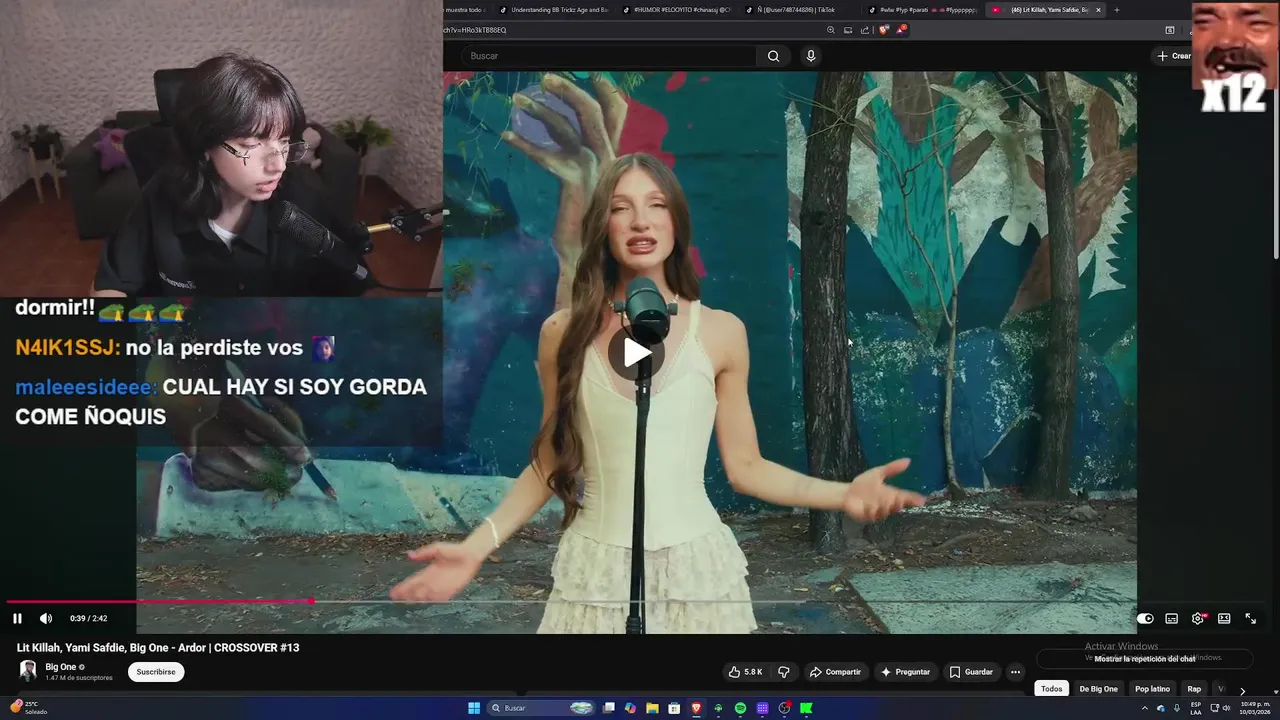
Task: Switch to Brave browser on taskbar
Action: coord(696,708)
